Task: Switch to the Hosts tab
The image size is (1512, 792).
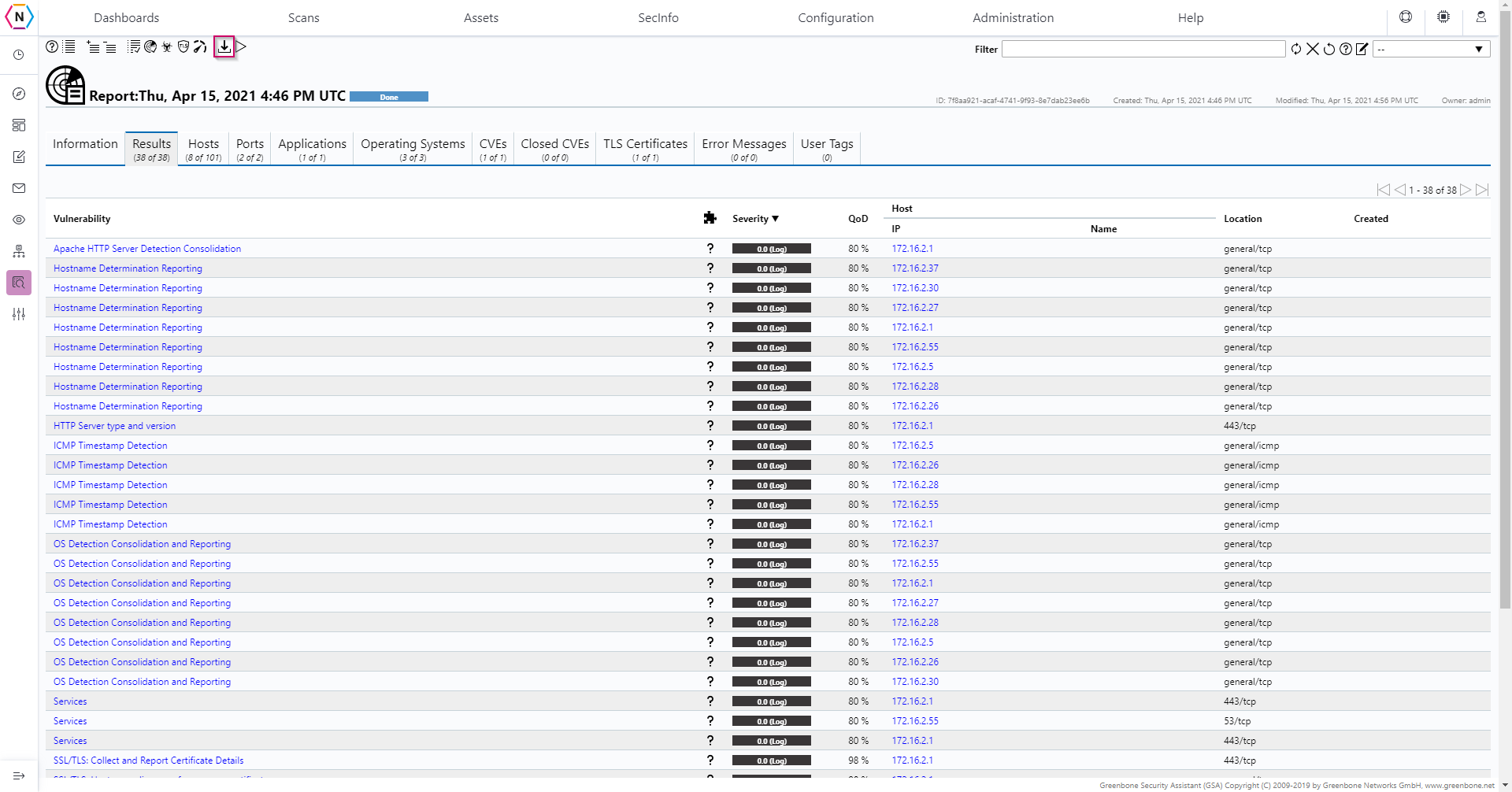Action: [x=203, y=149]
